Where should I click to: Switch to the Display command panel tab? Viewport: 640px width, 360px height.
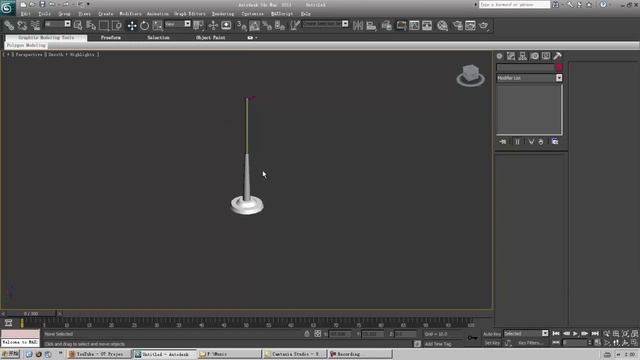pyautogui.click(x=546, y=56)
